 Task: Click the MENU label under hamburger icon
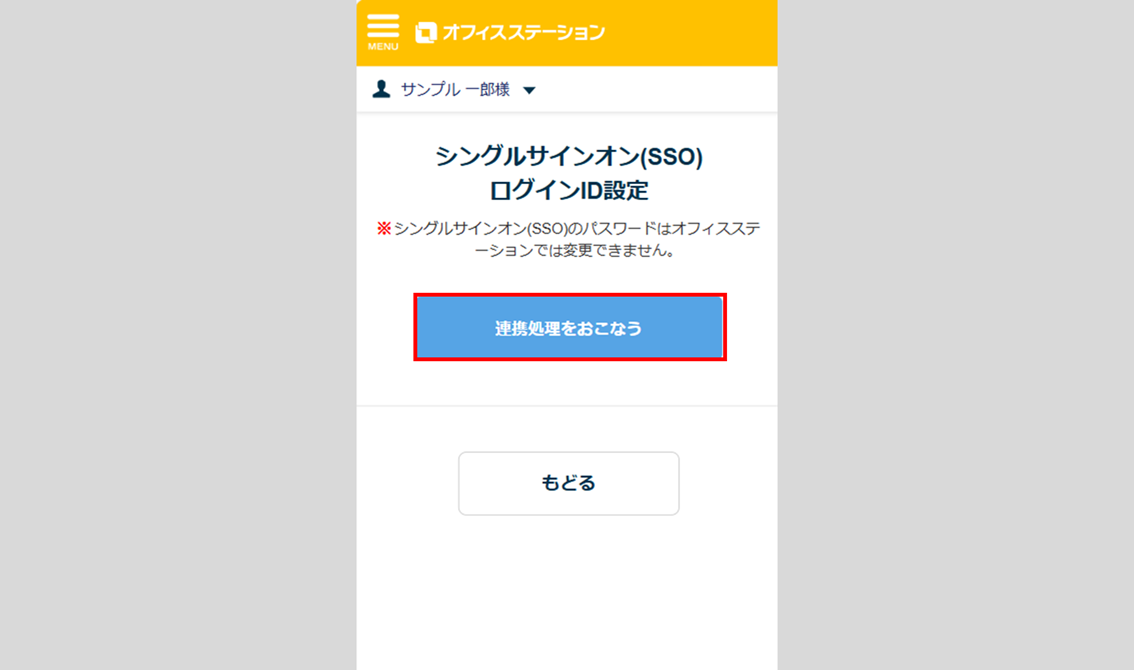click(x=383, y=47)
